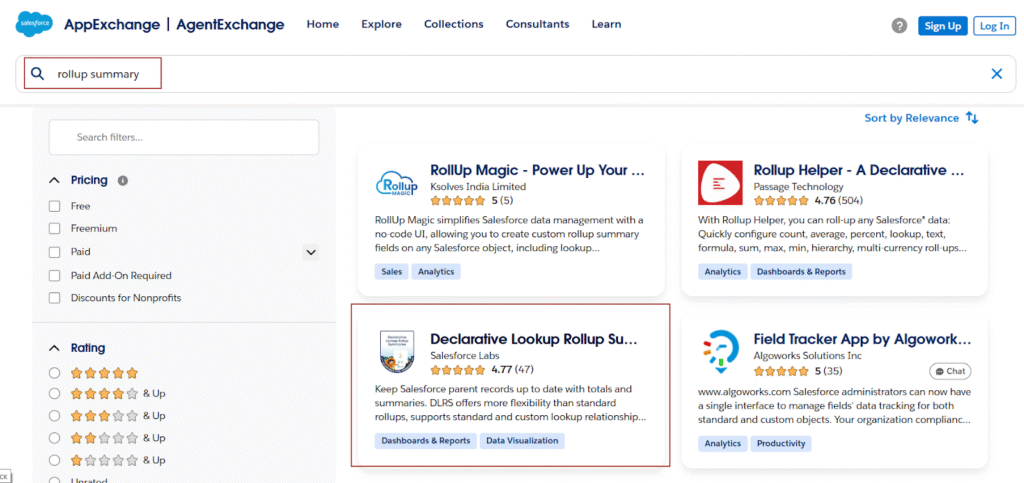
Task: Open the Consultants menu
Action: coord(537,24)
